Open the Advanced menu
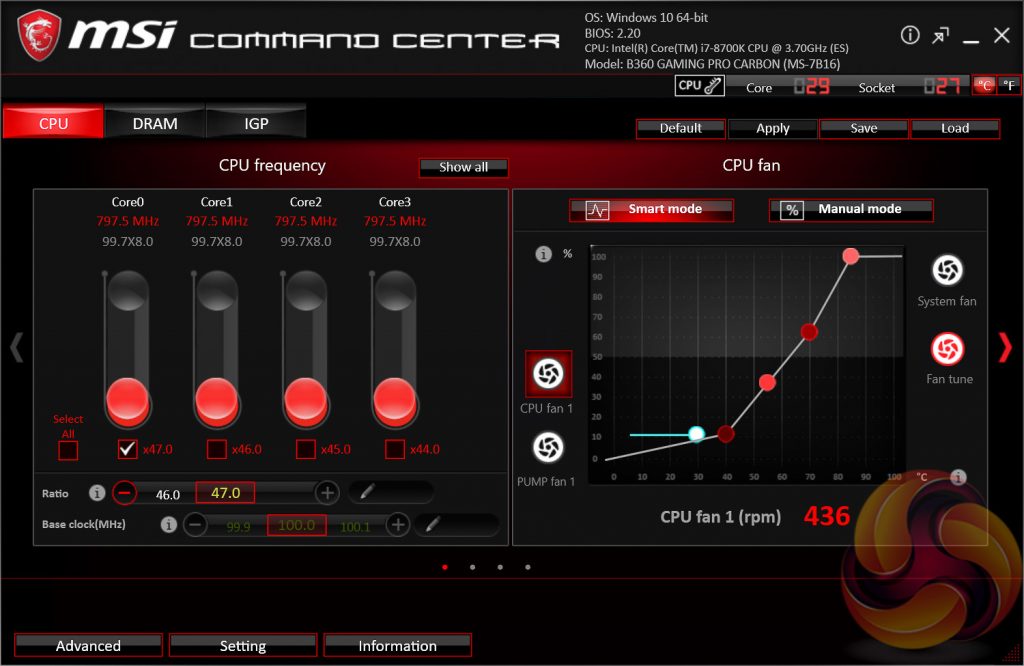Viewport: 1024px width, 666px height. pyautogui.click(x=88, y=645)
